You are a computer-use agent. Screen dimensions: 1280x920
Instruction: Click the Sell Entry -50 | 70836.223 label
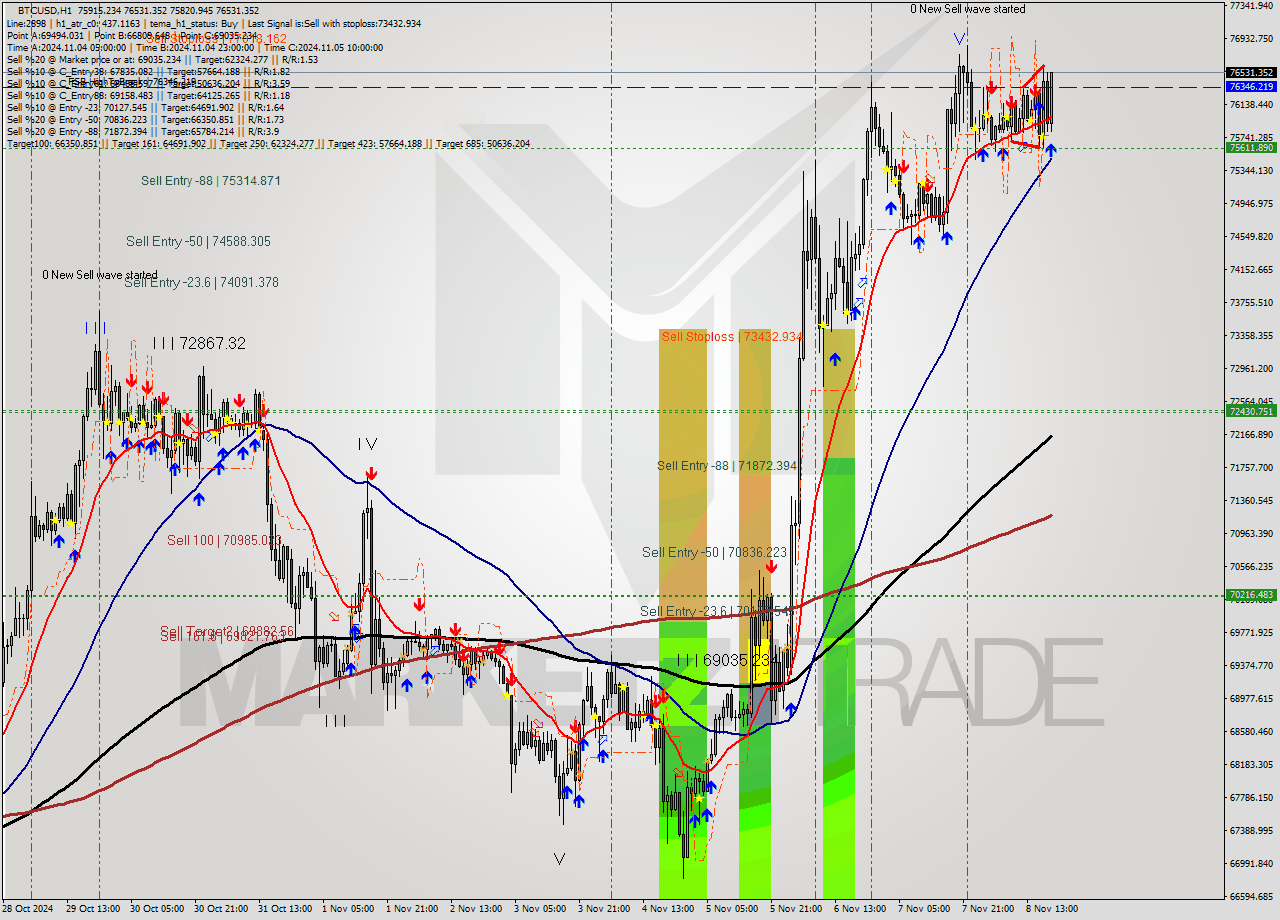coord(714,552)
